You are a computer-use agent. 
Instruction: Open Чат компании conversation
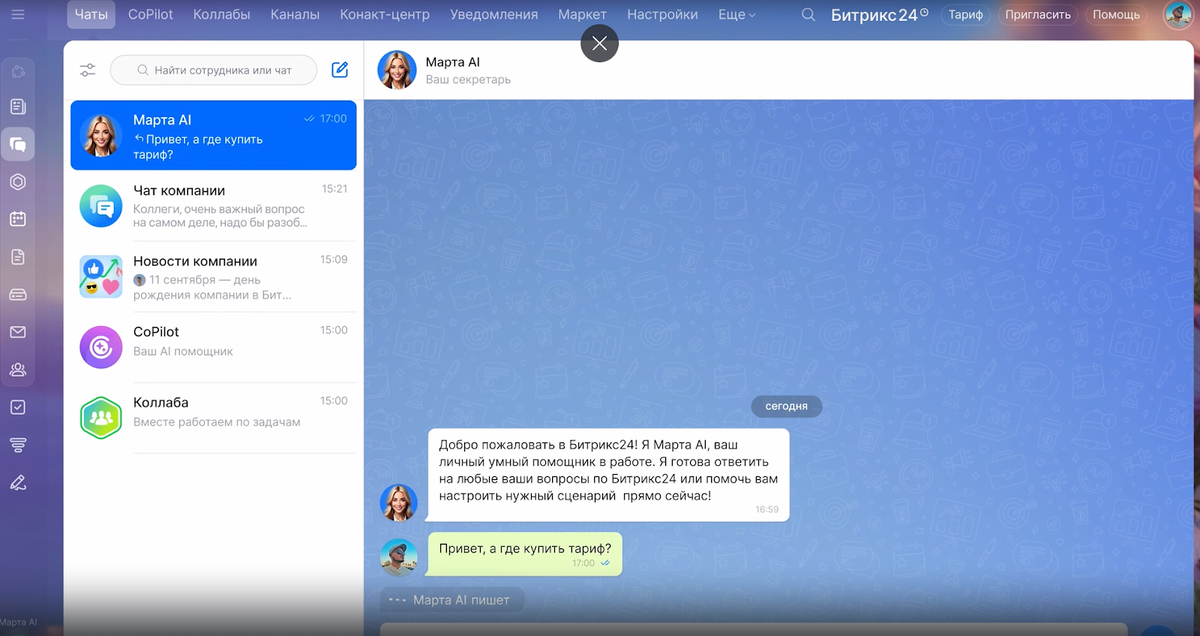pos(213,206)
